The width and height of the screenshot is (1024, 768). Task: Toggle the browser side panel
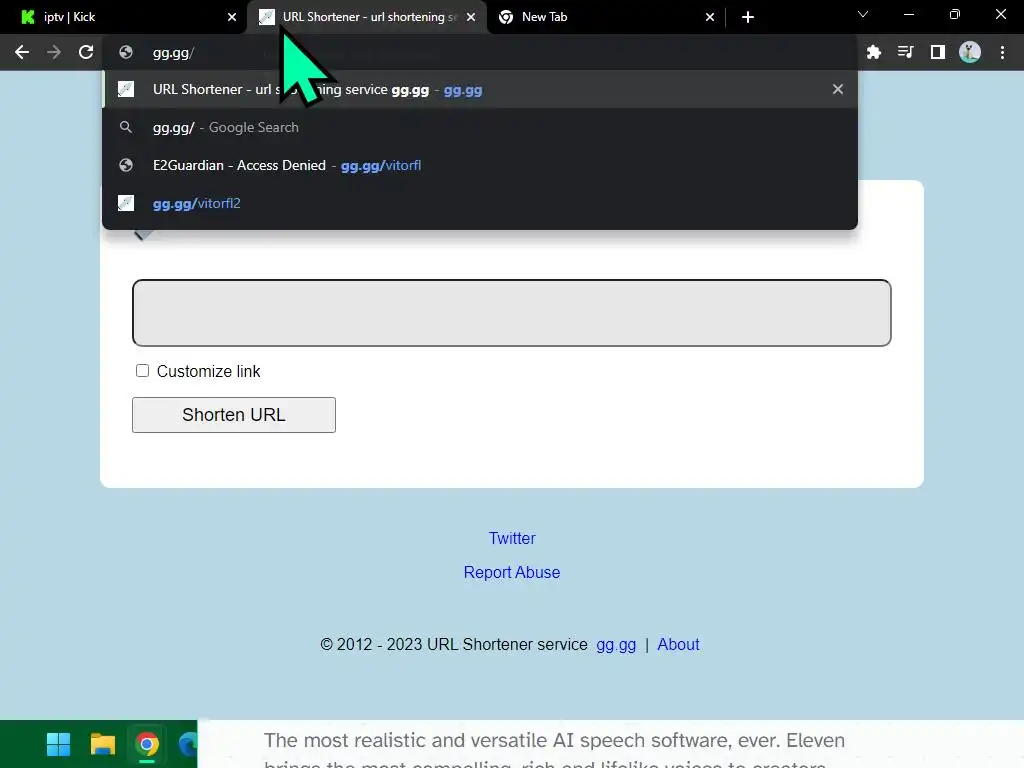pos(938,52)
